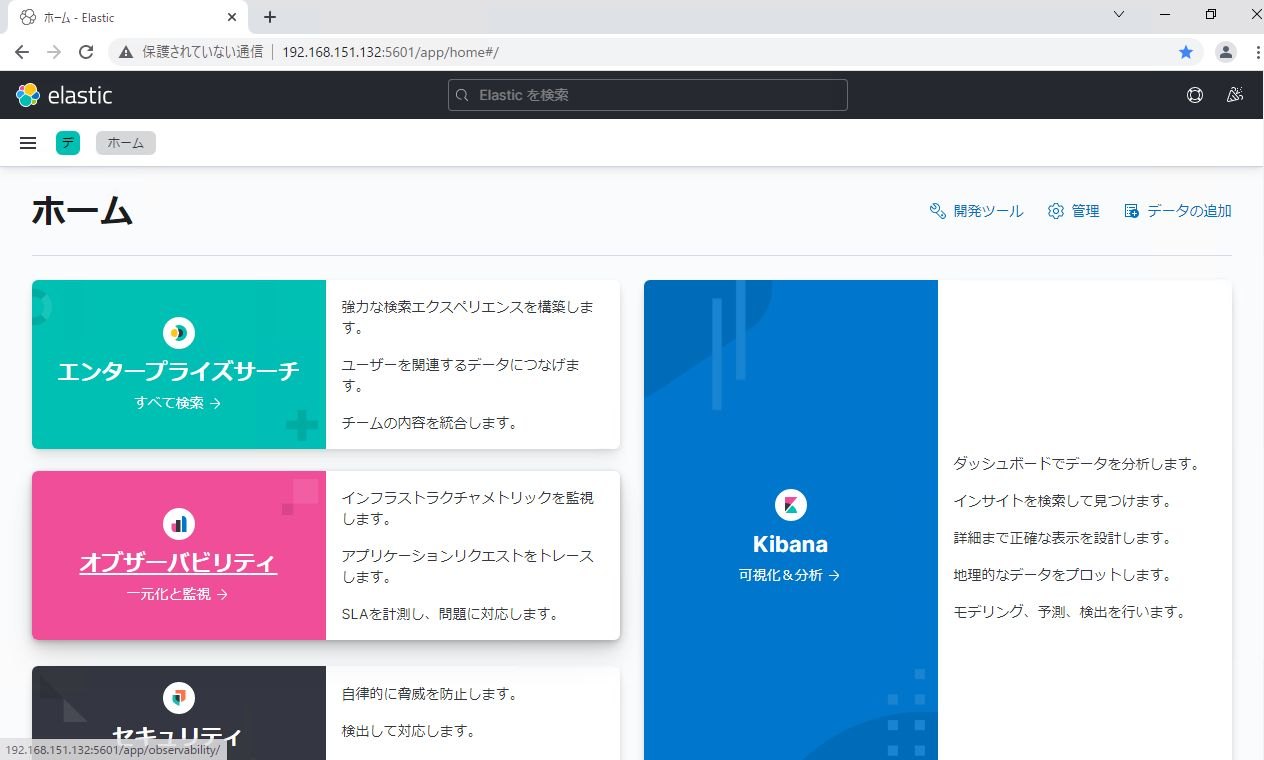
Task: Open a new browser tab
Action: (270, 17)
